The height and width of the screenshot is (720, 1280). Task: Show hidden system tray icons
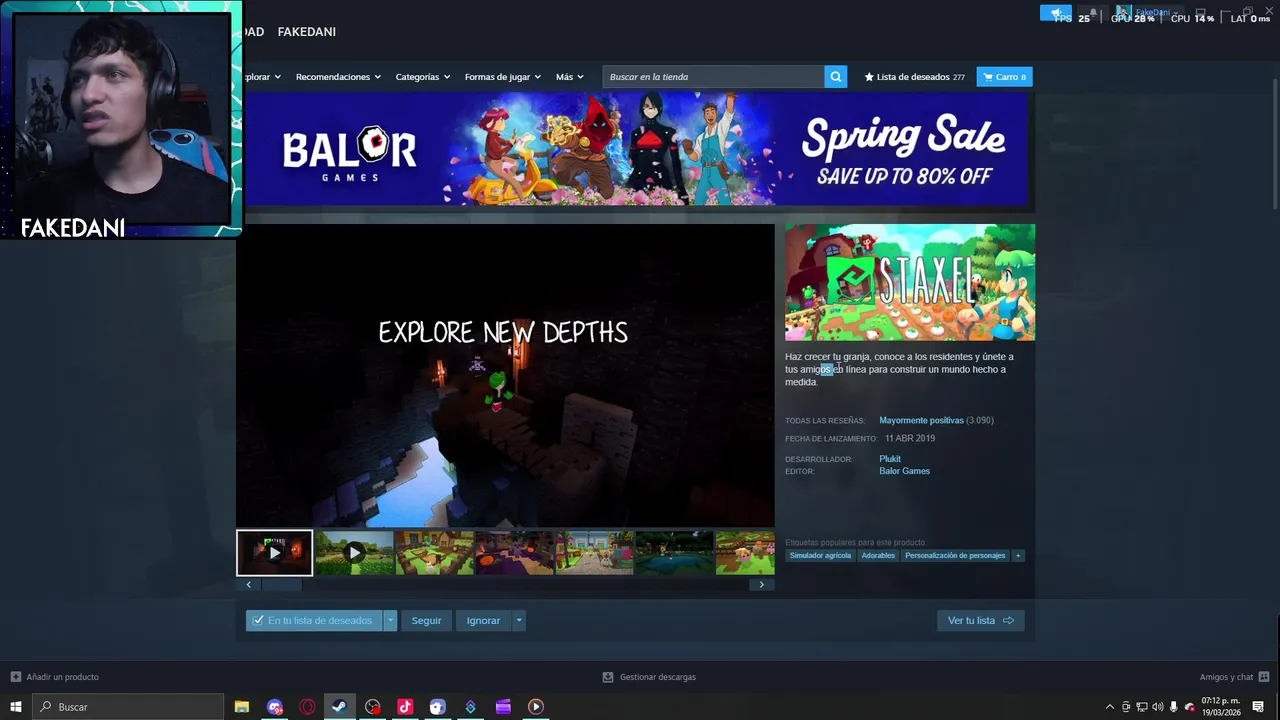[1109, 707]
